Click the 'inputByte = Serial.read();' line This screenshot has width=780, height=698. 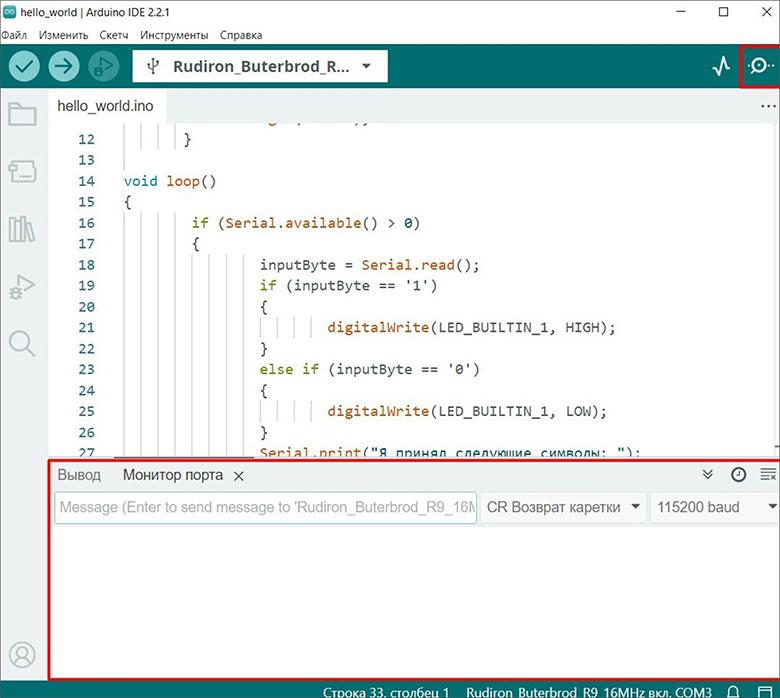coord(369,265)
